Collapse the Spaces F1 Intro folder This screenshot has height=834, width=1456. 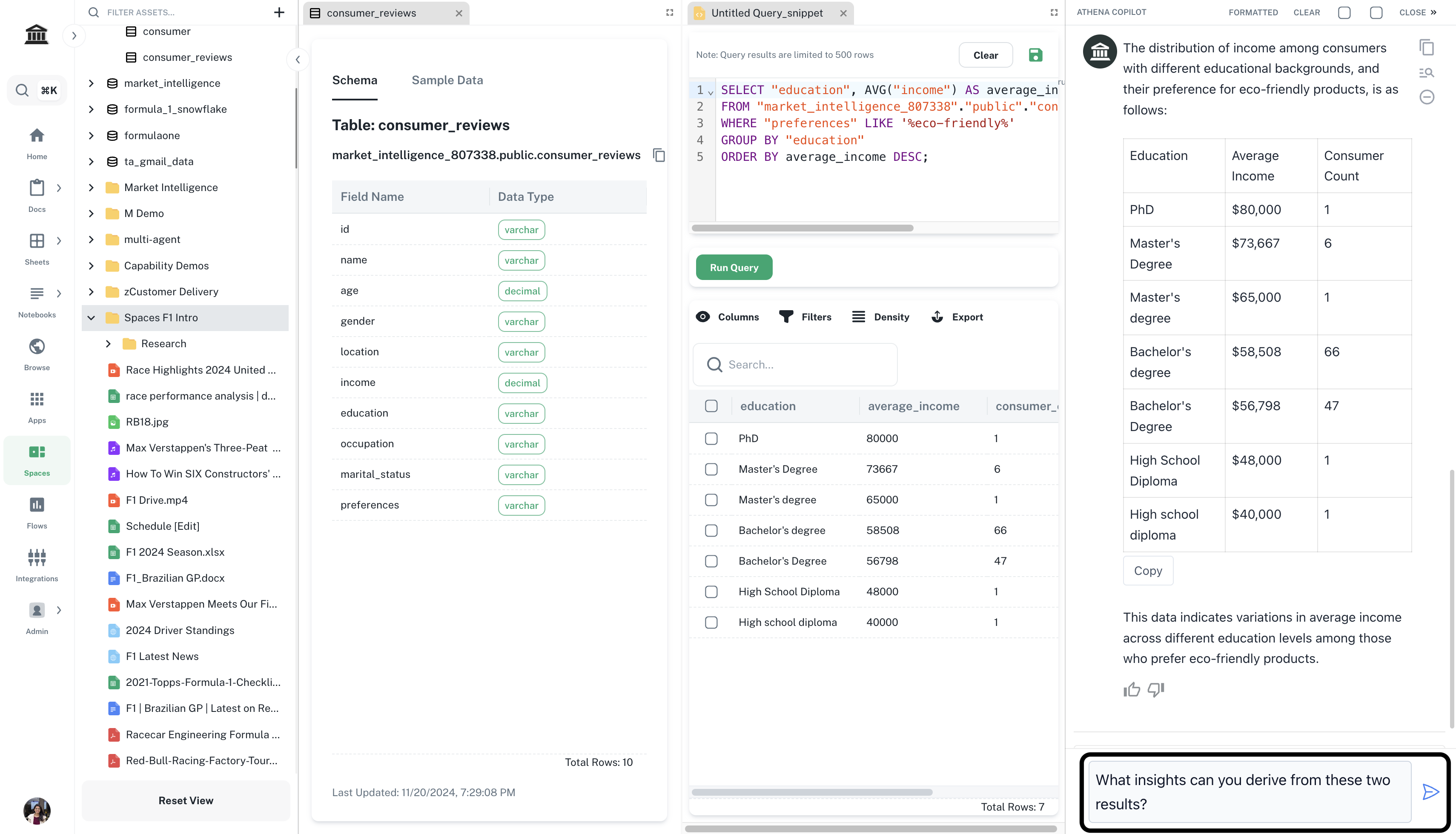(x=91, y=318)
